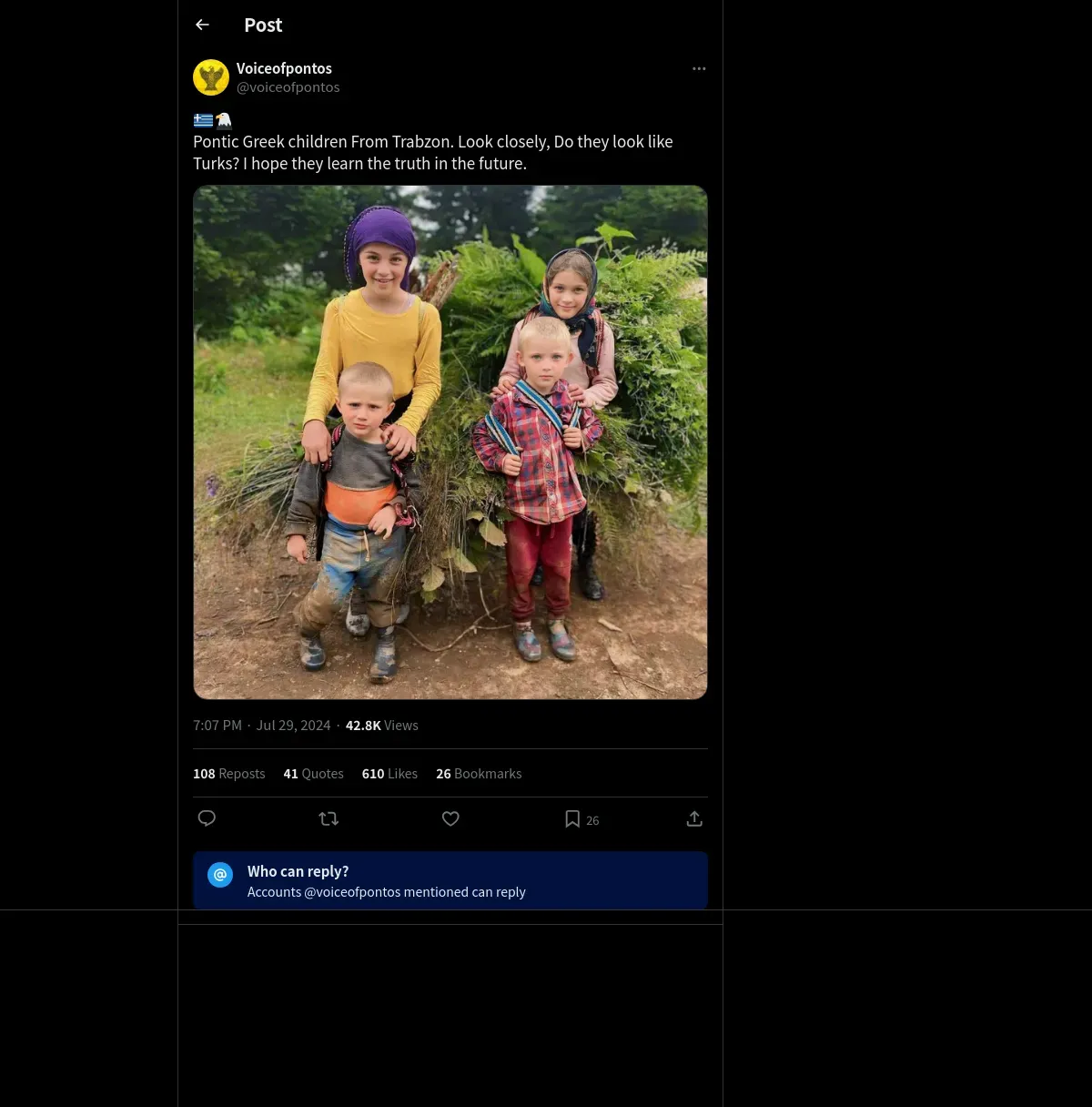Bookmark the post using the bookmark icon
Screen dimensions: 1092x1107
pyautogui.click(x=572, y=819)
